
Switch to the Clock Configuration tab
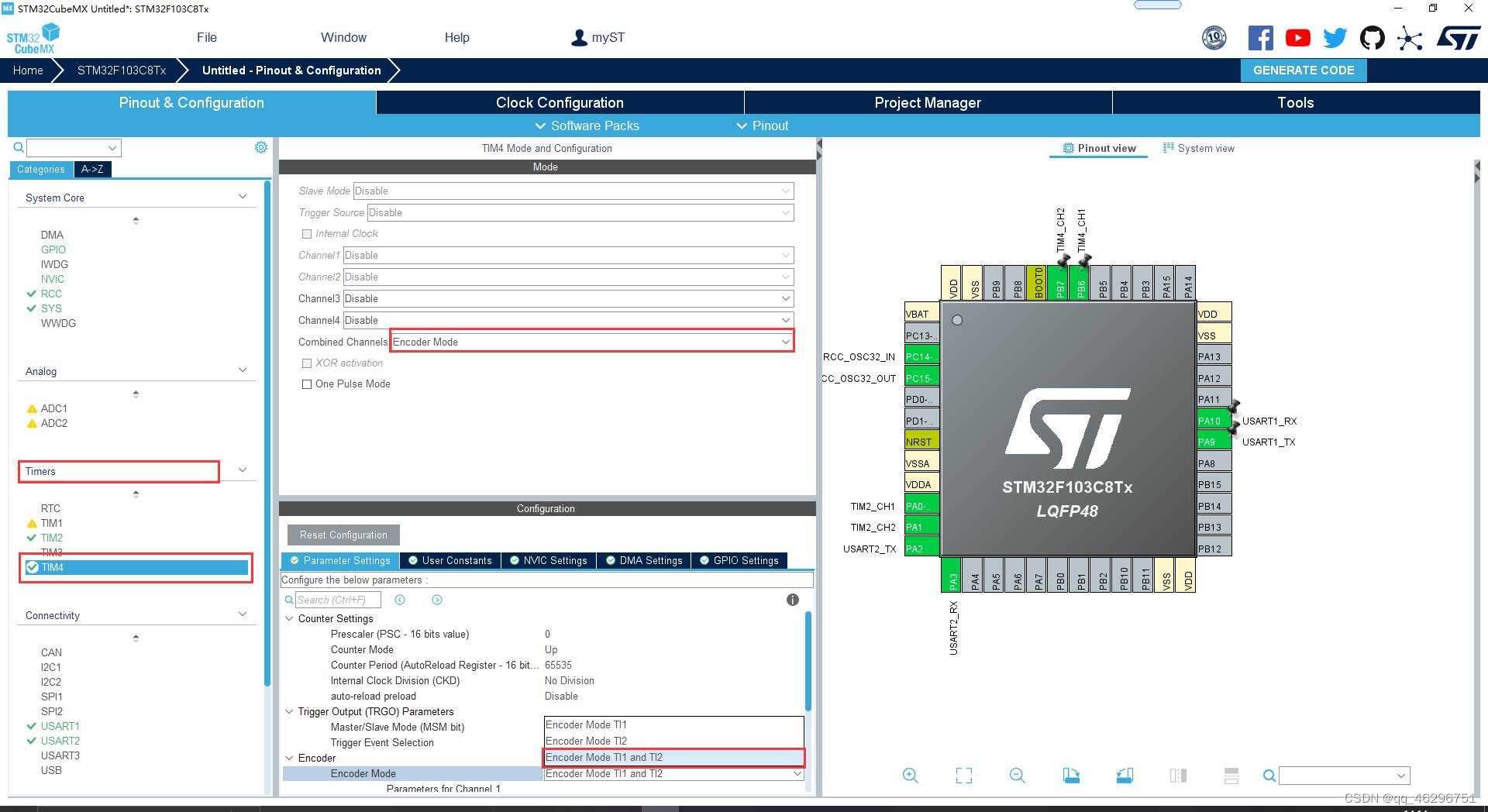click(x=559, y=101)
